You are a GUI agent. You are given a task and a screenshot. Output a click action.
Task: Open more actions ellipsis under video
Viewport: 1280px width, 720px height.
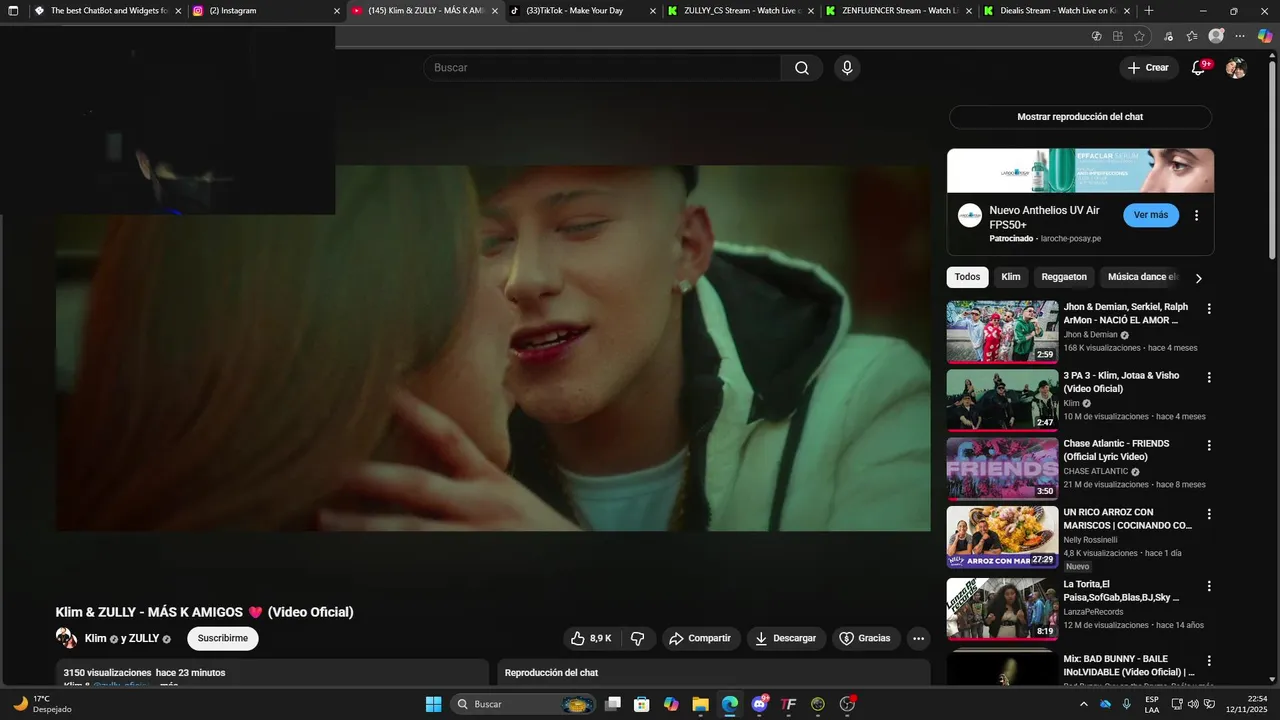tap(918, 638)
